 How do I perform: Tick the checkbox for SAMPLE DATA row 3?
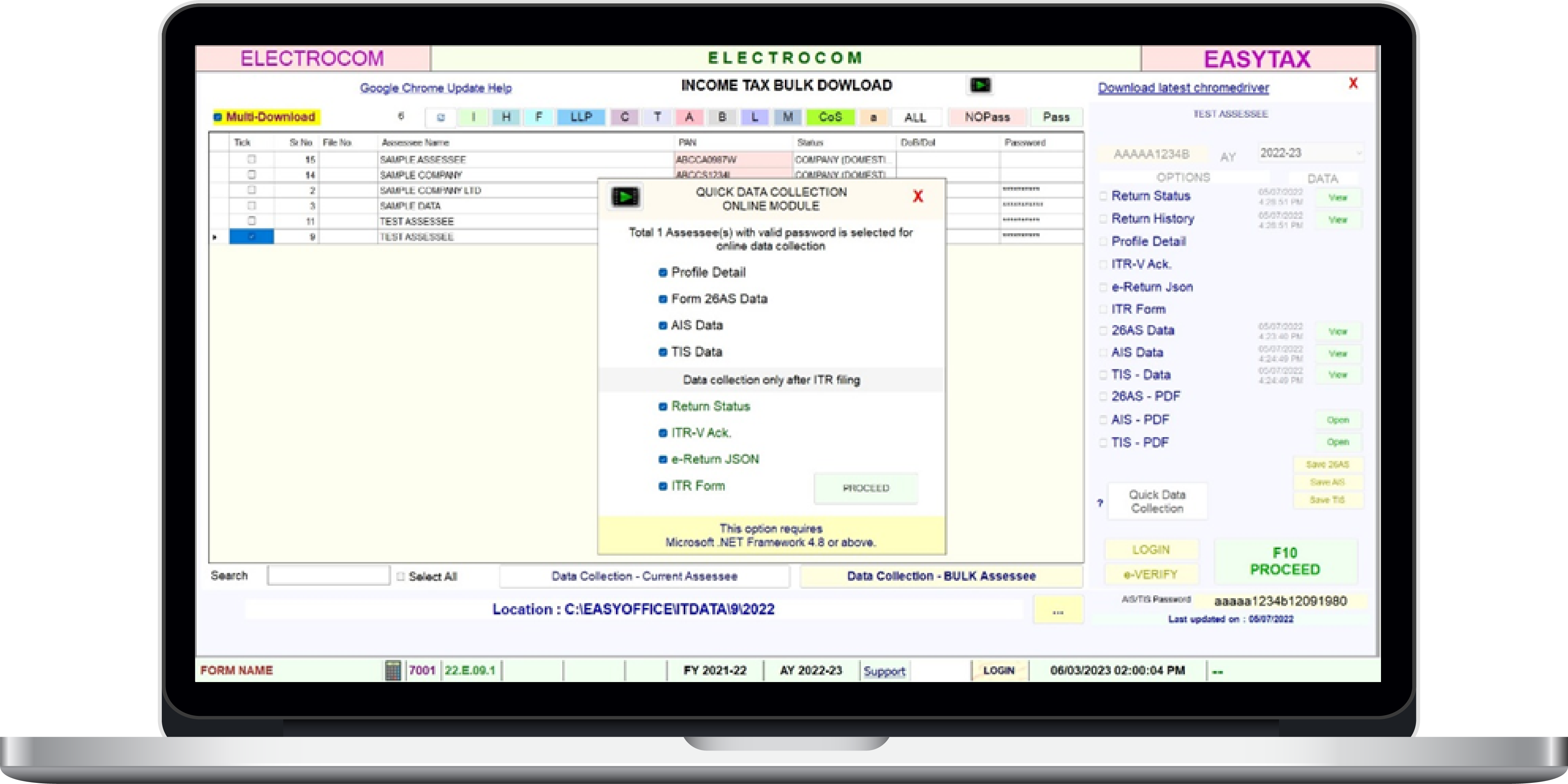point(251,206)
